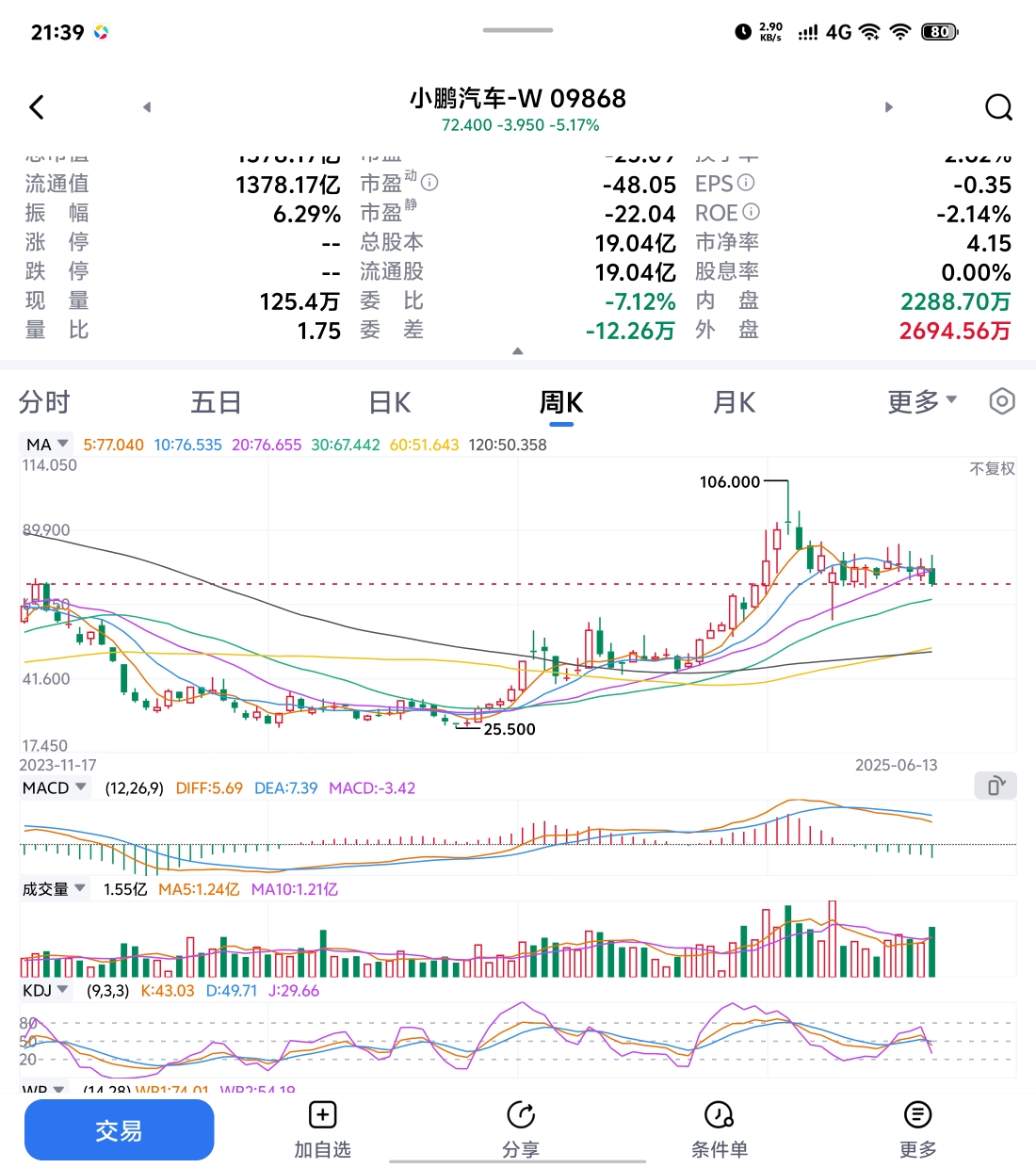Tap the blue 交易 button
Viewport: 1036px width, 1168px height.
click(x=119, y=1130)
